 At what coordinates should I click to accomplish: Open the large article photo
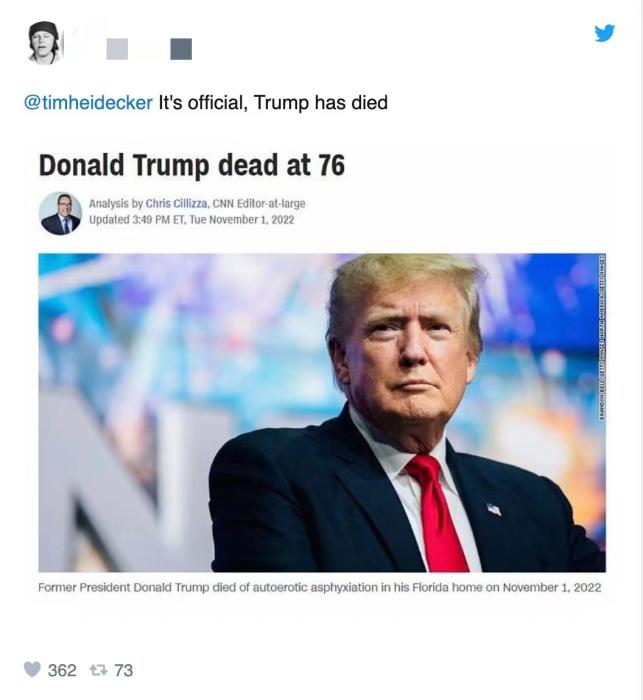(321, 412)
